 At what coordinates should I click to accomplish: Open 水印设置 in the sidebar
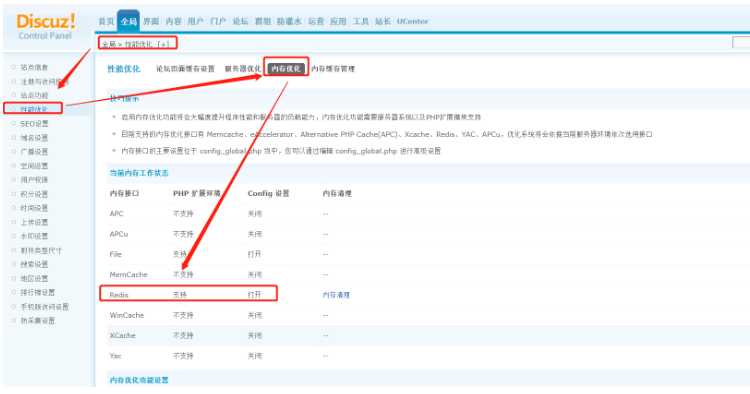(x=34, y=236)
